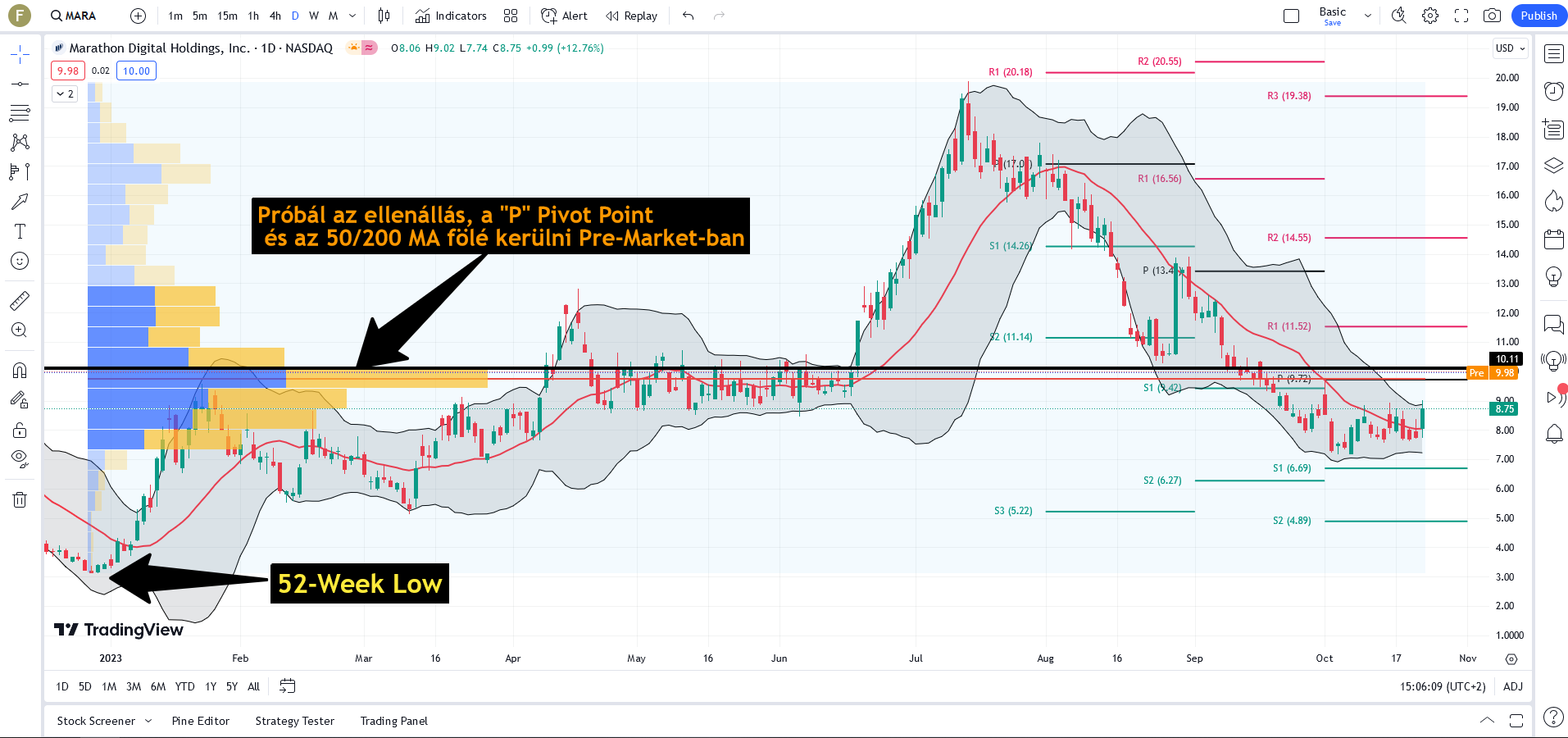Toggle magnet mode for drawings

(20, 371)
